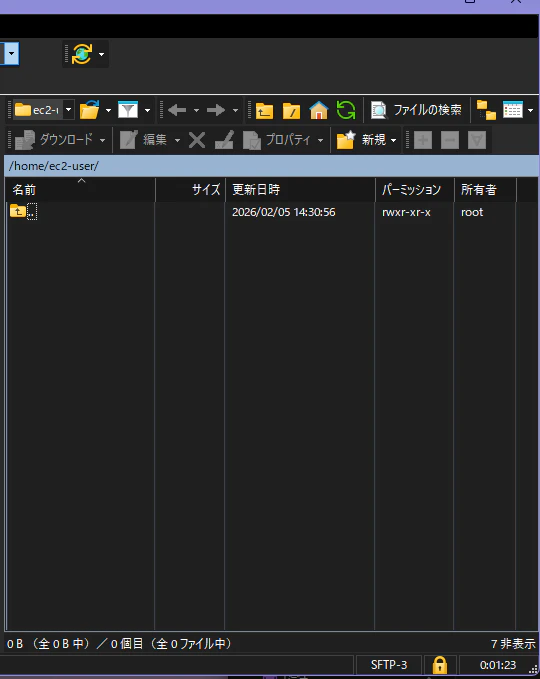Image resolution: width=540 pixels, height=679 pixels.
Task: Click the forward arrow navigation icon
Action: (x=216, y=110)
